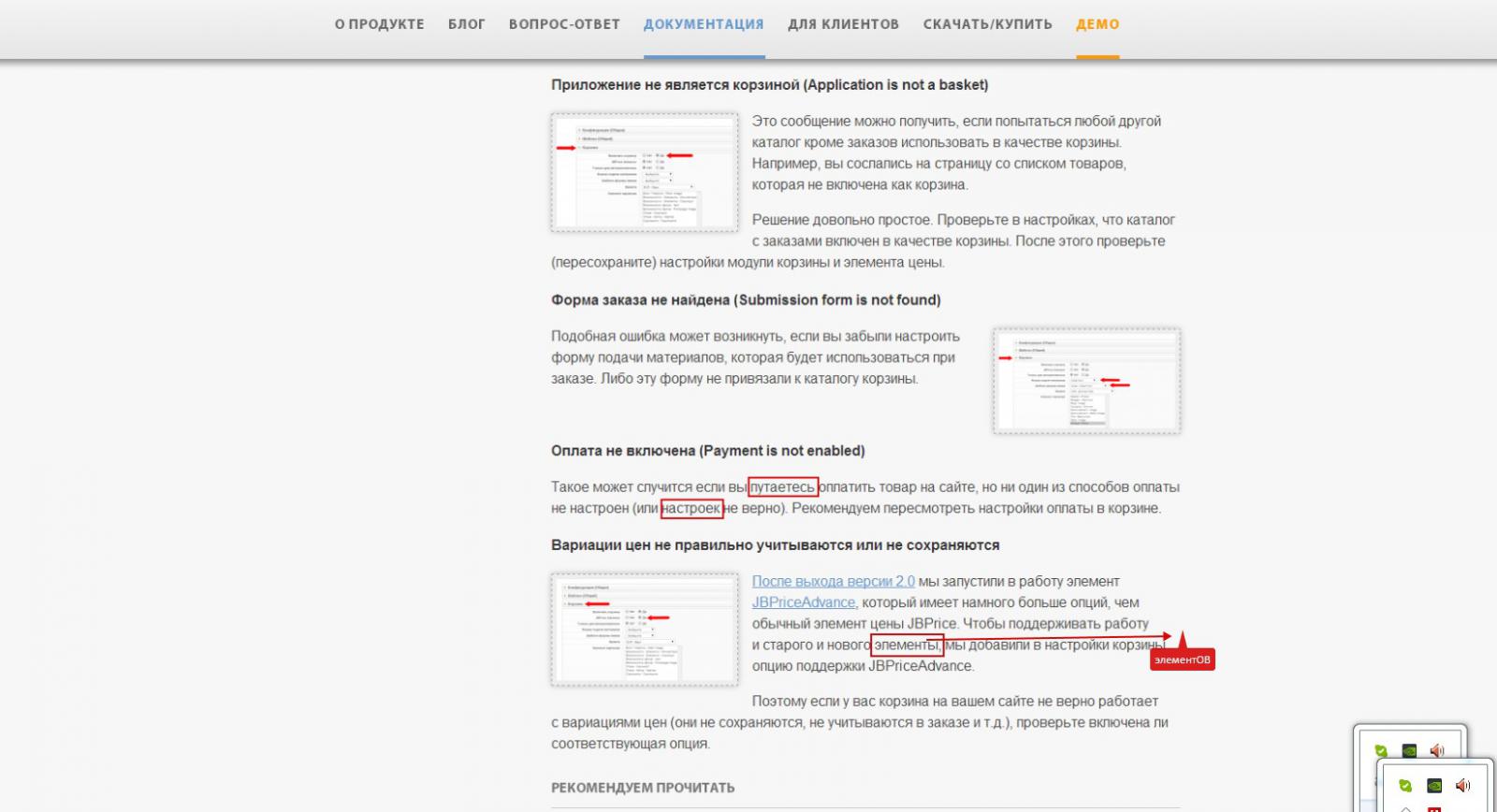Screen dimensions: 1497x812
Task: Open the screenshot thumbnail beside 'Submission form is not found'
Action: 1086,381
